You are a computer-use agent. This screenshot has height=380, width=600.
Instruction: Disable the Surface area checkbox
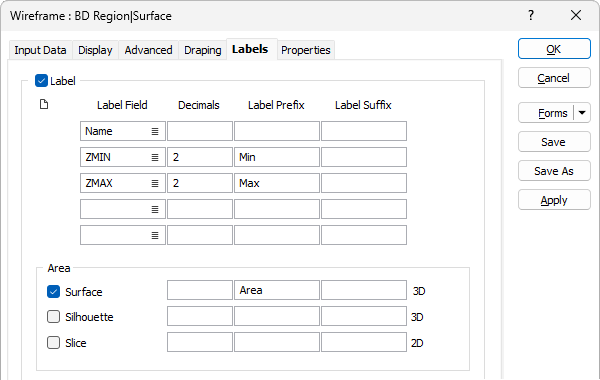coord(54,292)
